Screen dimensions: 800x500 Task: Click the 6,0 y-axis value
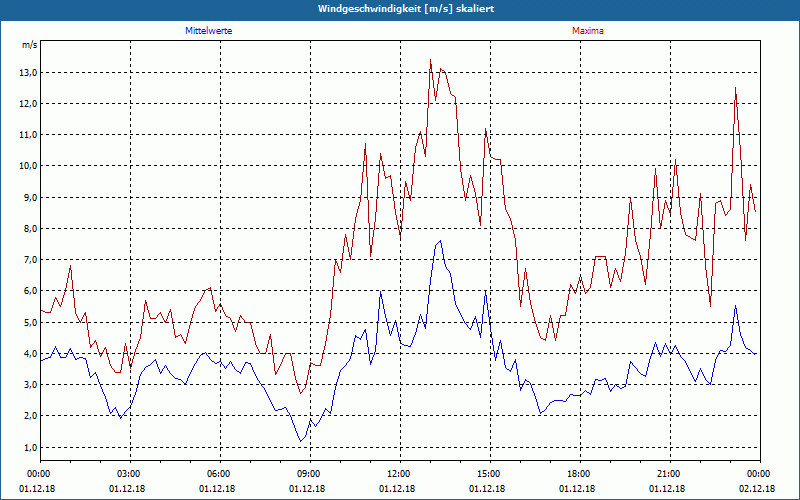point(31,291)
